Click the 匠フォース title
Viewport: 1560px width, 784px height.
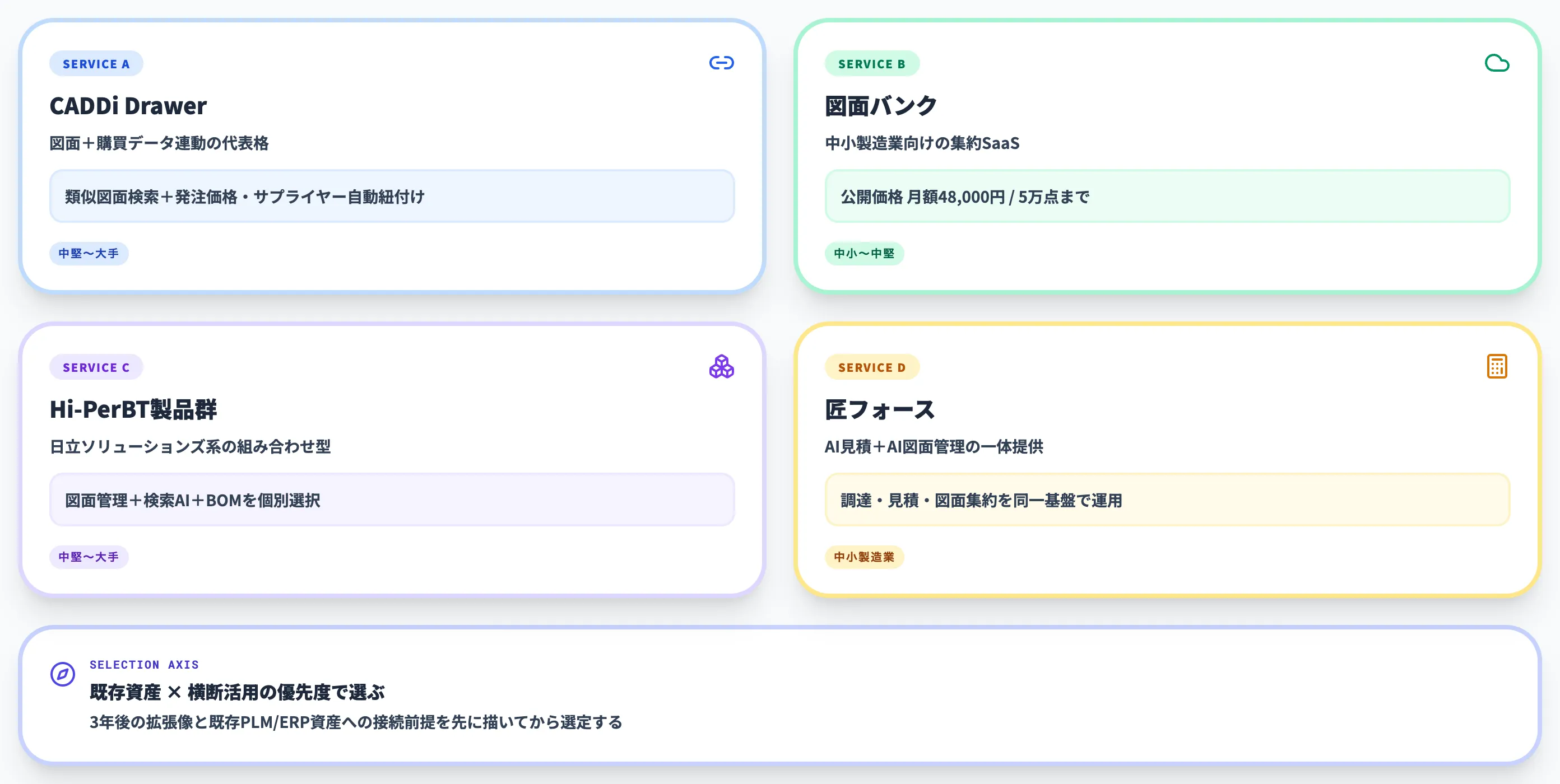pyautogui.click(x=879, y=409)
